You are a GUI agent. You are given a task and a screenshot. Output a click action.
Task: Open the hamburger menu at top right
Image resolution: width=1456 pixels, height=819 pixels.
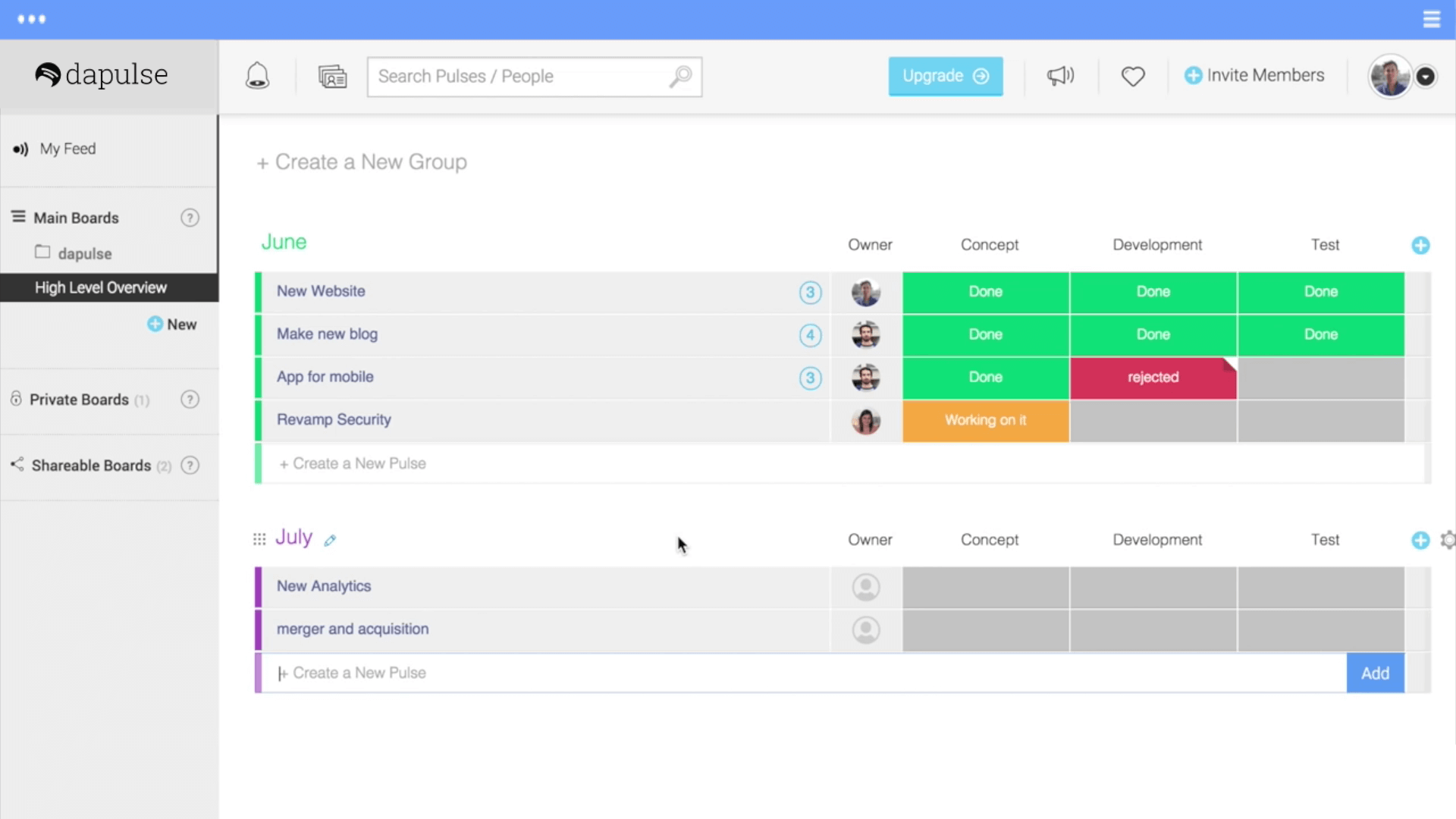click(1431, 19)
